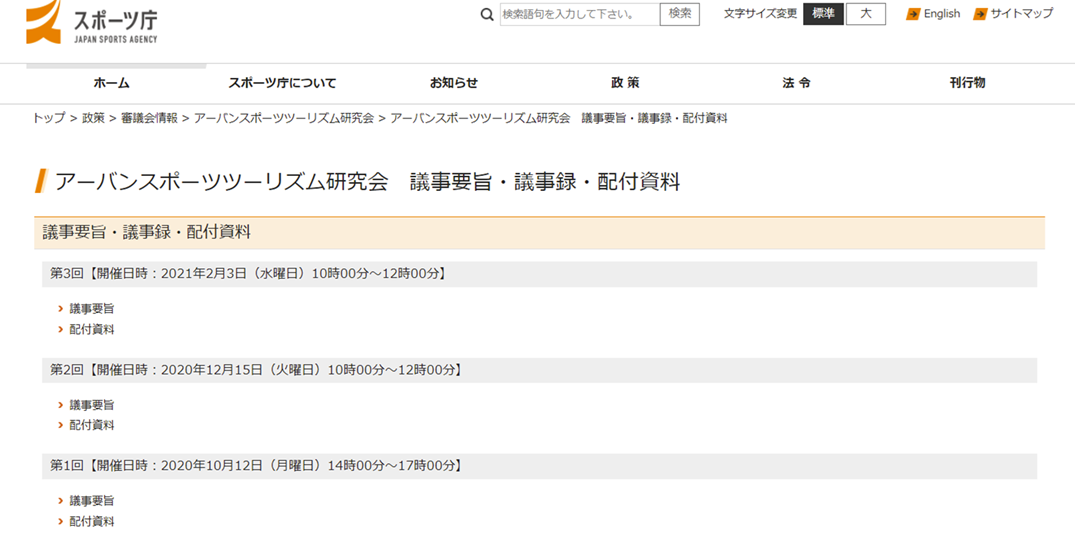Image resolution: width=1075 pixels, height=538 pixels.
Task: Go to 政策 in the breadcrumb
Action: 93,119
